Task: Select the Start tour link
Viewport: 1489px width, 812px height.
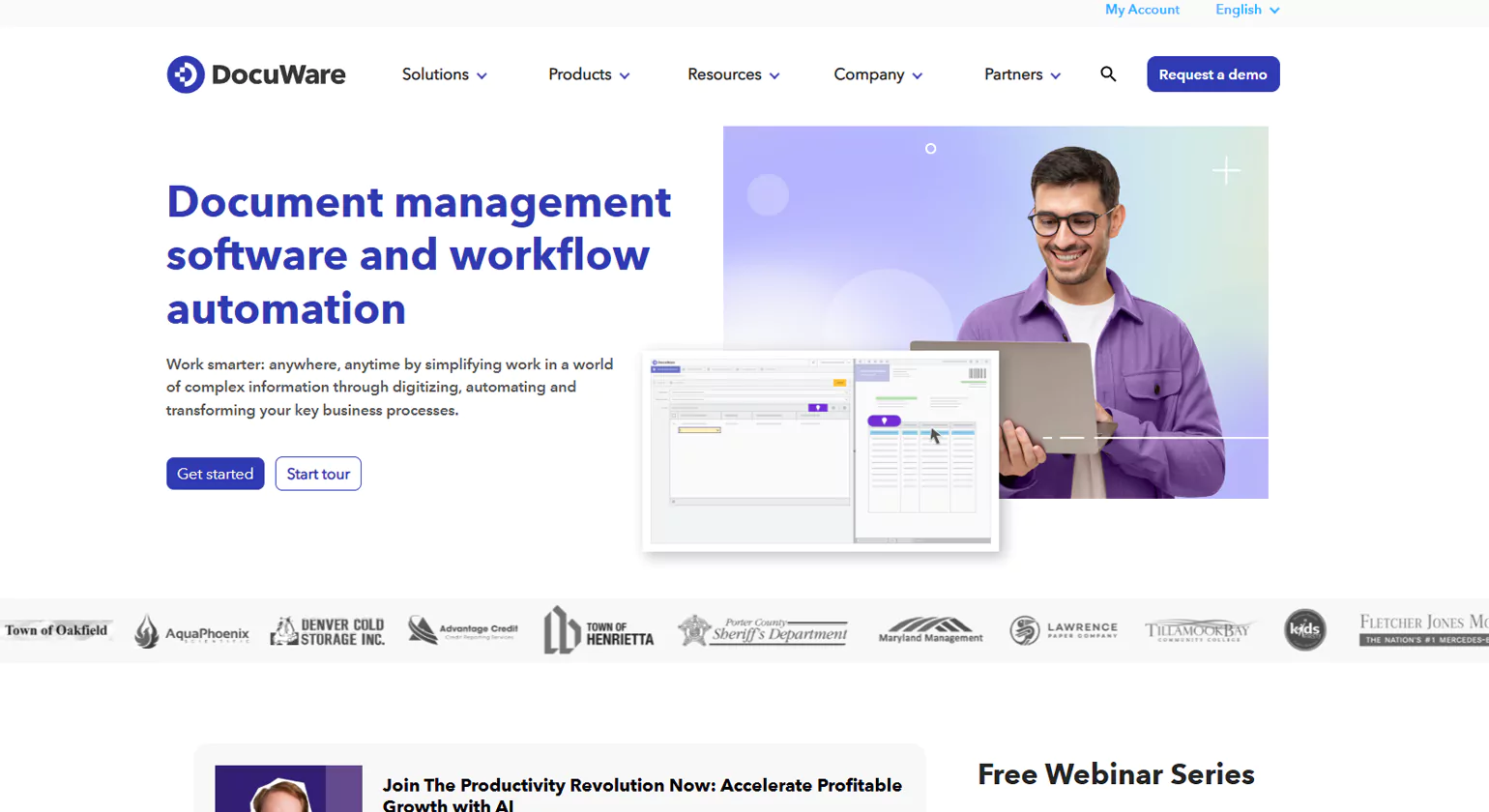Action: (x=317, y=474)
